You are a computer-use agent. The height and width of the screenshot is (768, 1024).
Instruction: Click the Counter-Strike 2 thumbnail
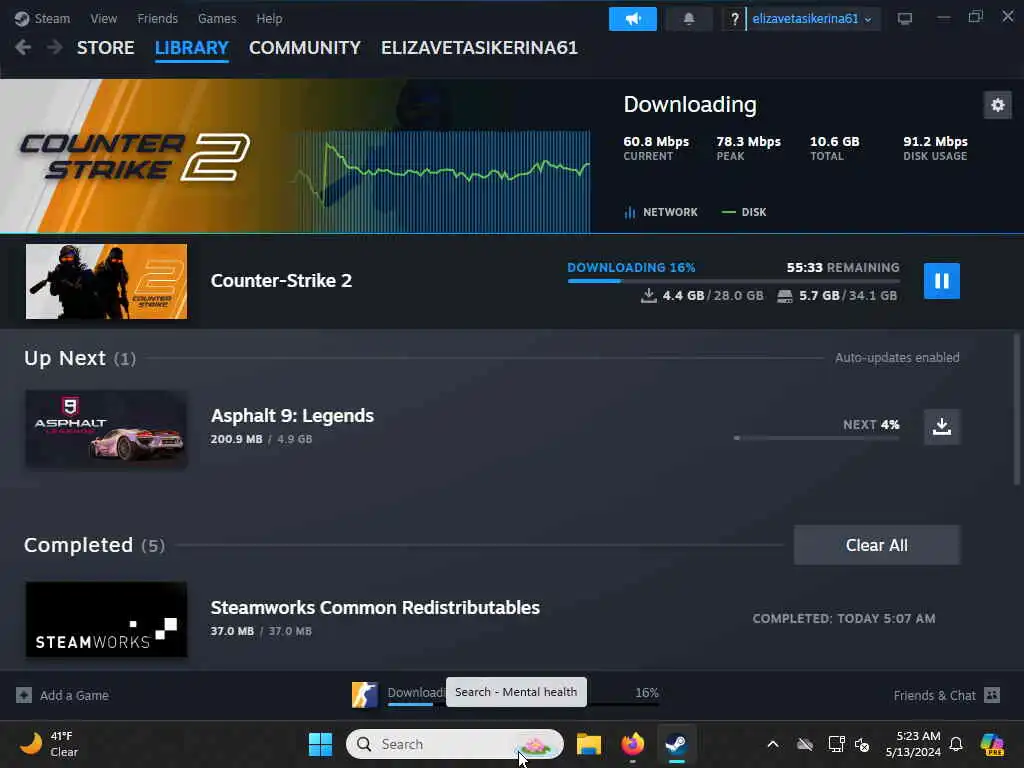106,281
